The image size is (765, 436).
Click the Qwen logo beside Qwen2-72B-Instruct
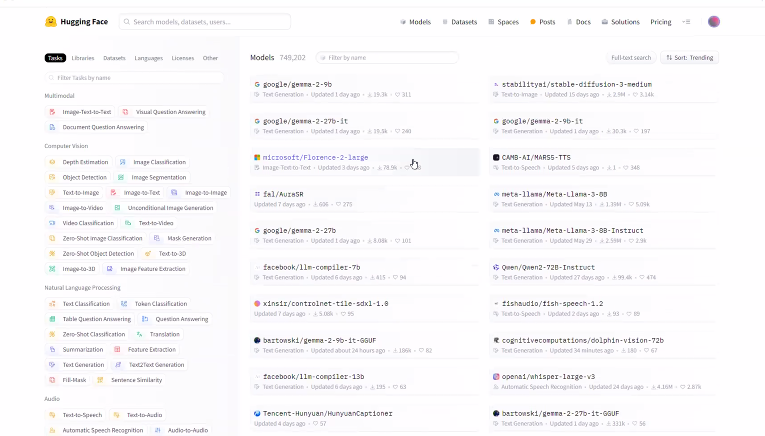click(x=496, y=267)
